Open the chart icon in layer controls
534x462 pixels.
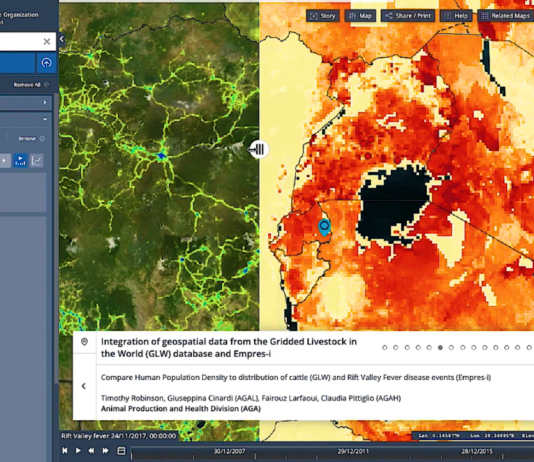pyautogui.click(x=36, y=161)
